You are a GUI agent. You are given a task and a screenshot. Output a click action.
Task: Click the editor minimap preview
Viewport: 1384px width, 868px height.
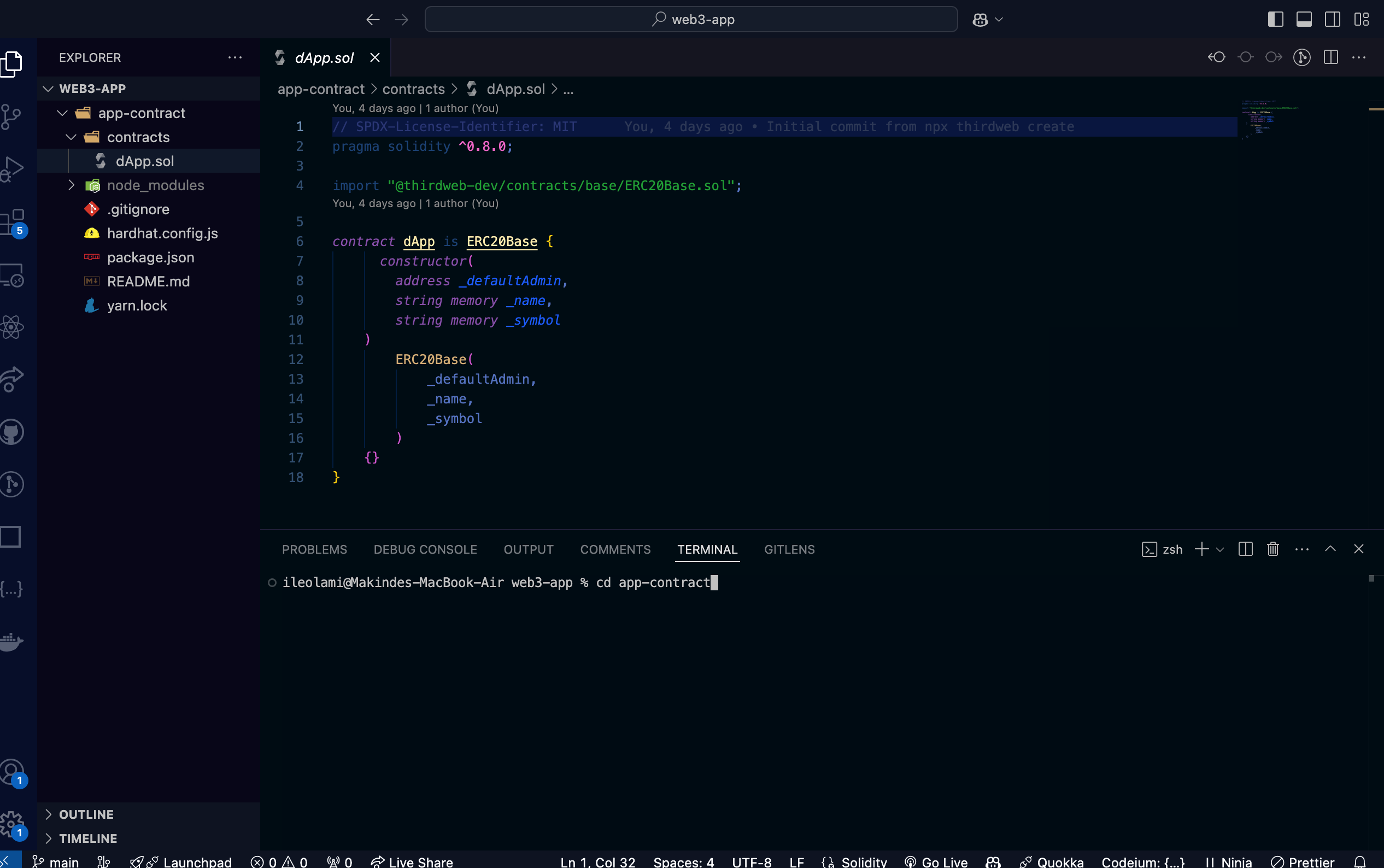point(1269,121)
